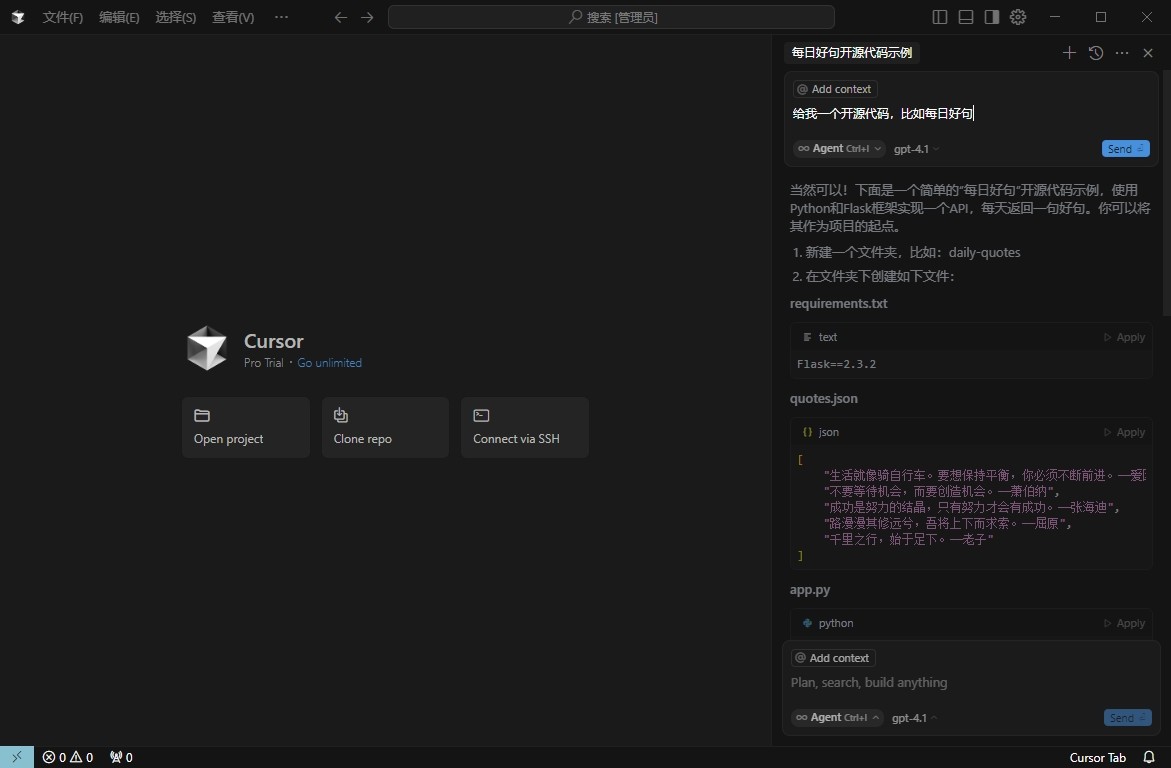Click the 千里之行，始于足下 quote line
This screenshot has height=768, width=1171.
coord(908,539)
